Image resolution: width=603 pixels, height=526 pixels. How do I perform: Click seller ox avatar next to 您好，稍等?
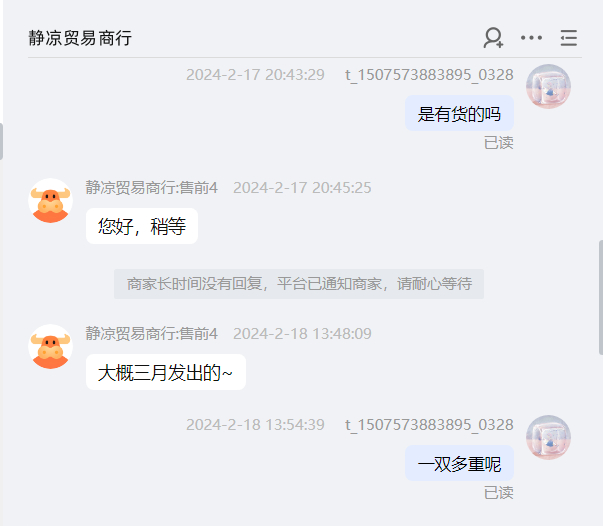(x=50, y=200)
